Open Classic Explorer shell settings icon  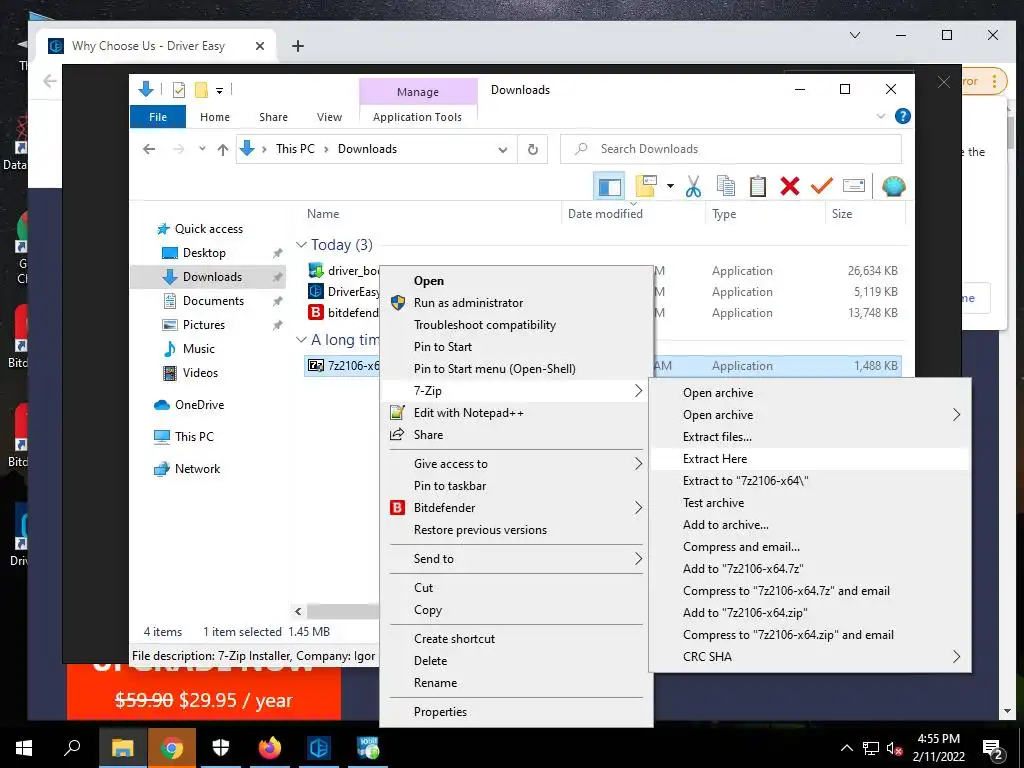[x=893, y=187]
